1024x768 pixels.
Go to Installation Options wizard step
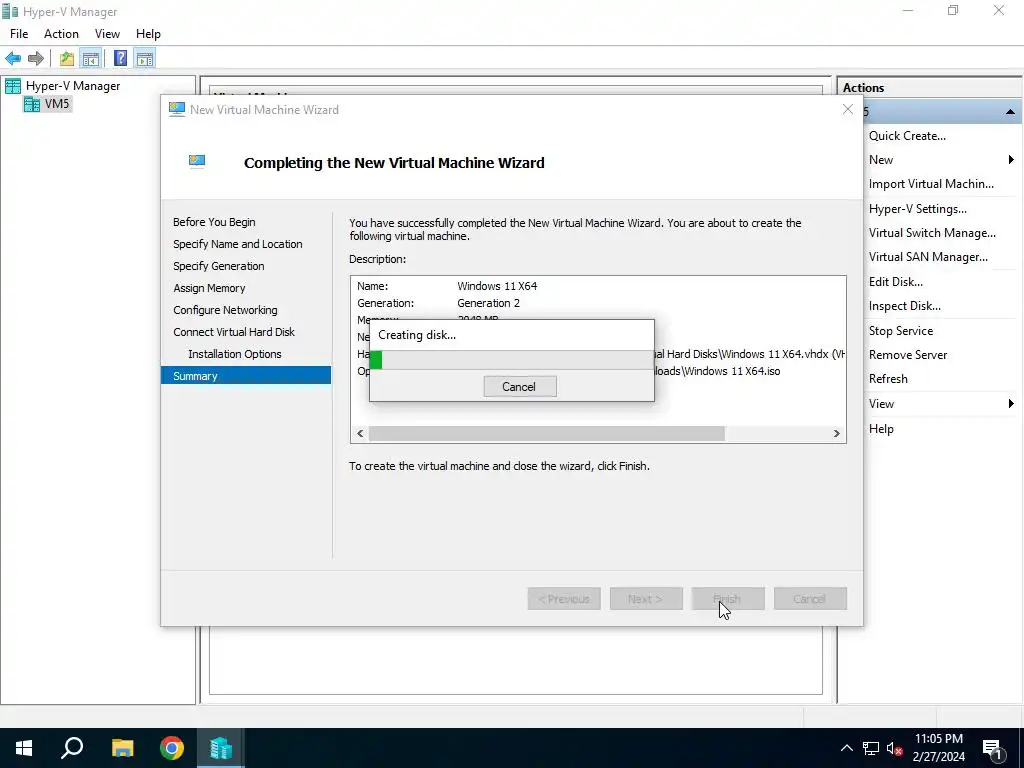pyautogui.click(x=235, y=354)
